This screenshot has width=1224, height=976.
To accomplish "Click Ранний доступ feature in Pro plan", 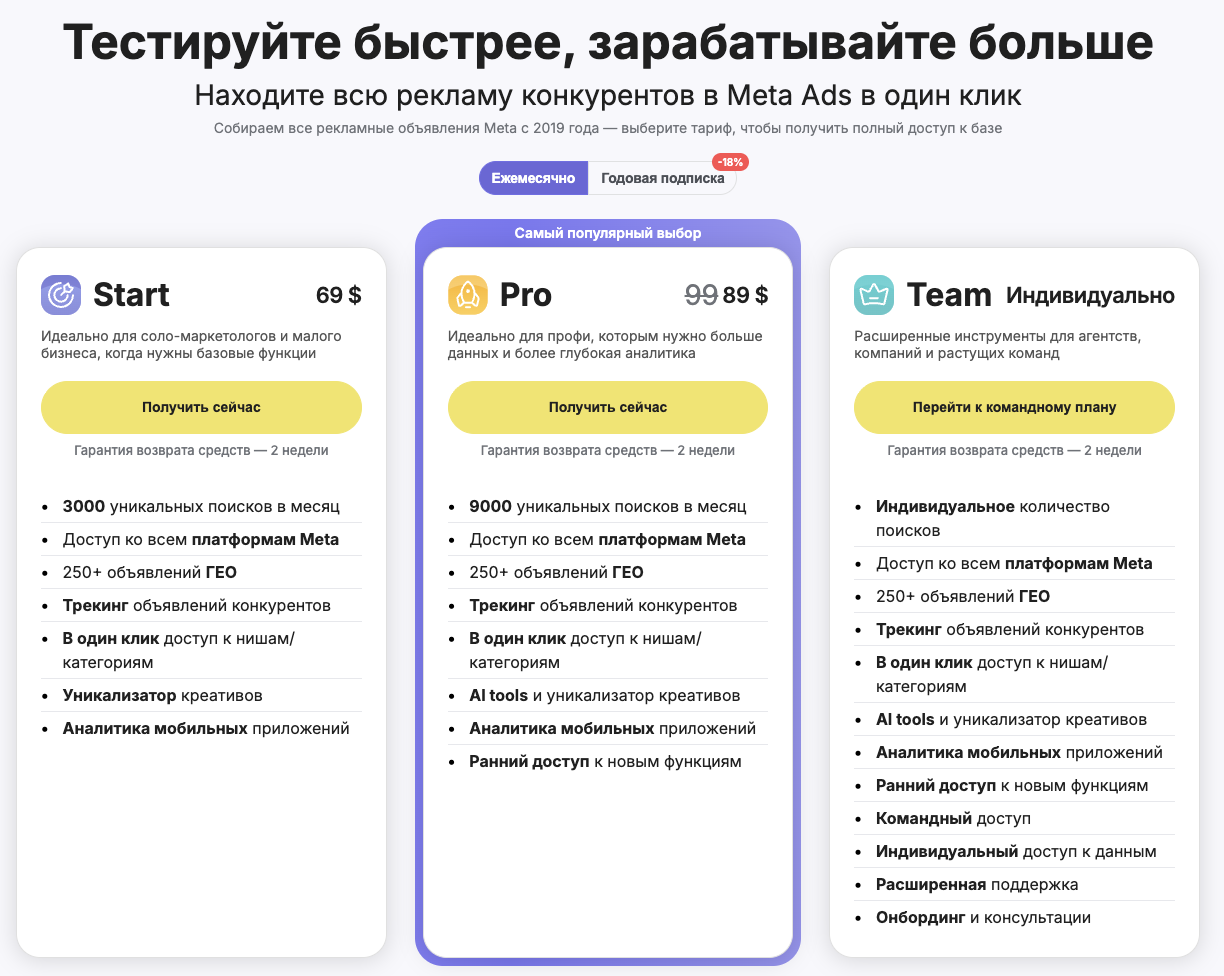I will tap(605, 762).
